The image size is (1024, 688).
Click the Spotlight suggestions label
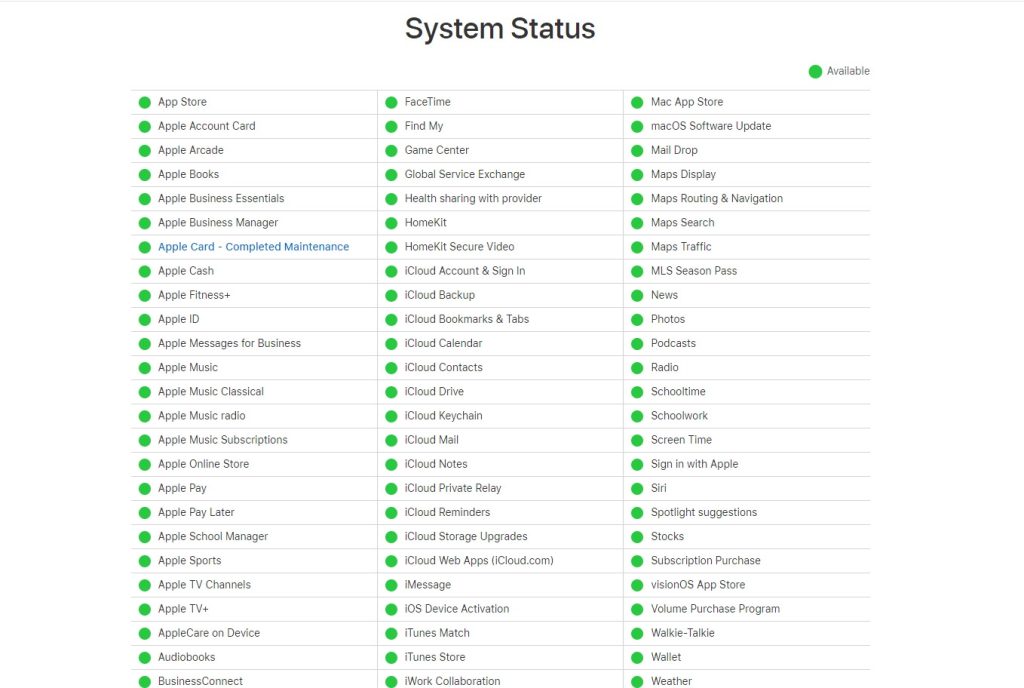tap(704, 512)
